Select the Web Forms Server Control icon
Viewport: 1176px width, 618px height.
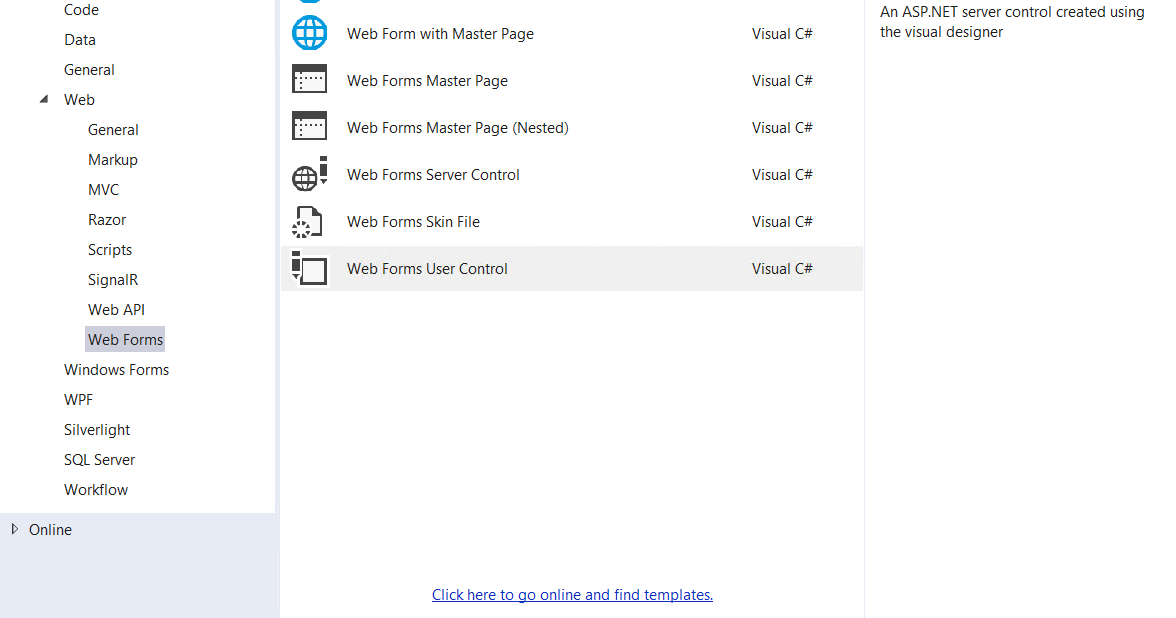tap(309, 174)
